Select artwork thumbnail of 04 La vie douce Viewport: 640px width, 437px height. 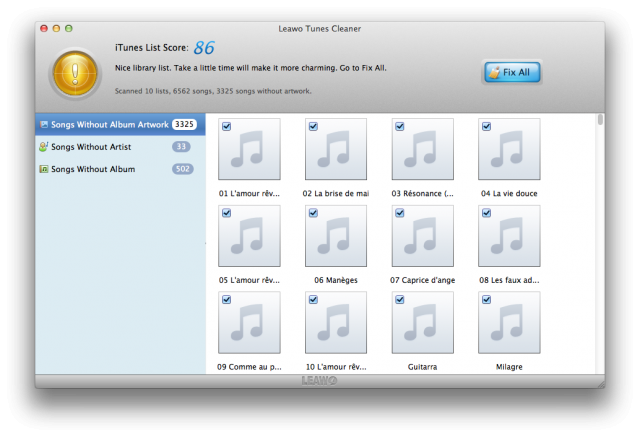pyautogui.click(x=509, y=149)
